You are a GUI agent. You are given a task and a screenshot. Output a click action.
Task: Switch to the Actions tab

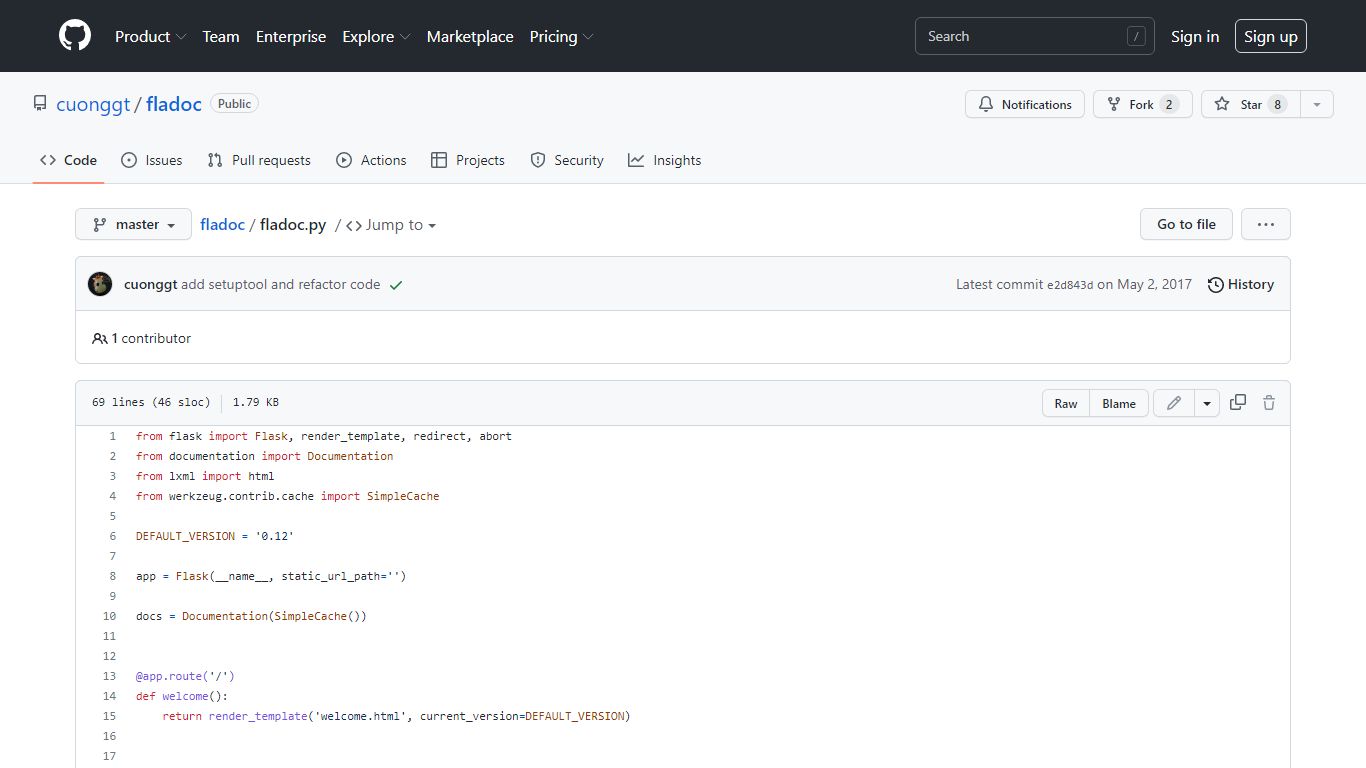[x=371, y=160]
